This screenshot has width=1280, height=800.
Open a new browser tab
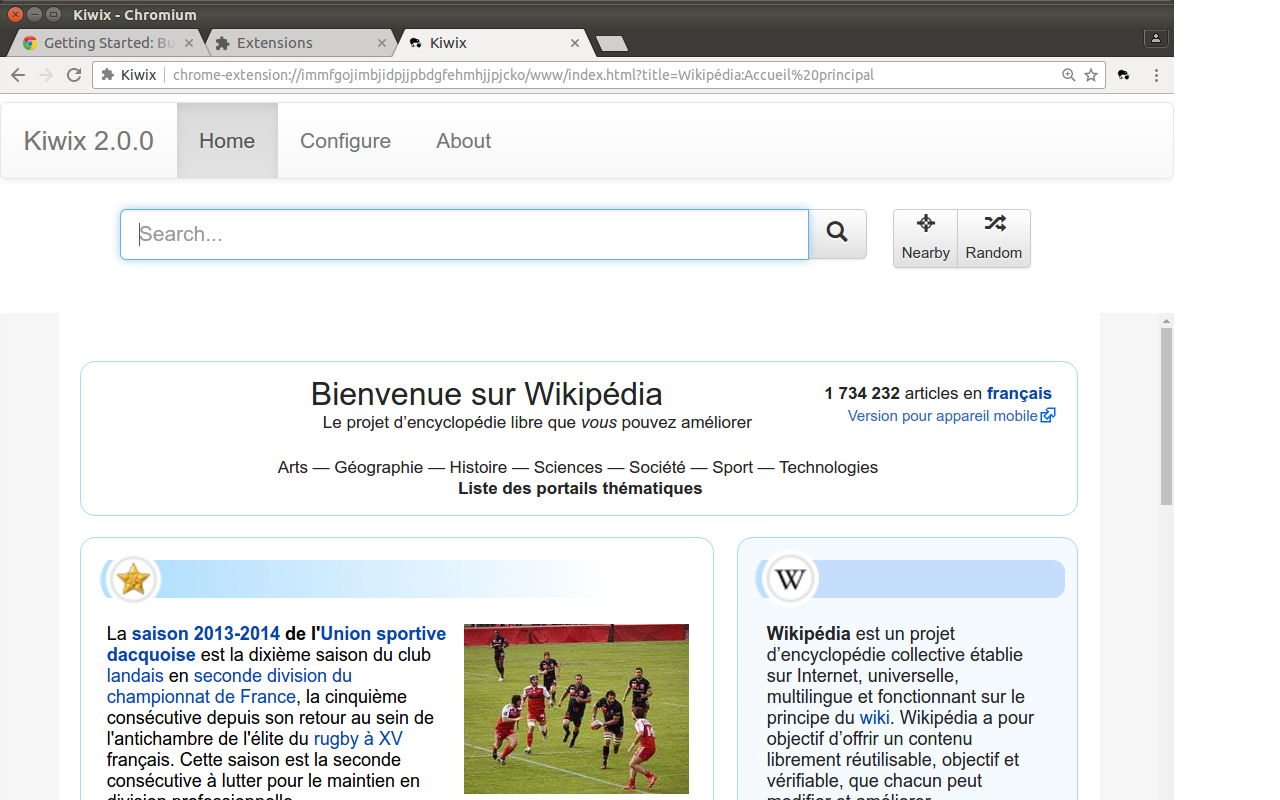[x=611, y=43]
